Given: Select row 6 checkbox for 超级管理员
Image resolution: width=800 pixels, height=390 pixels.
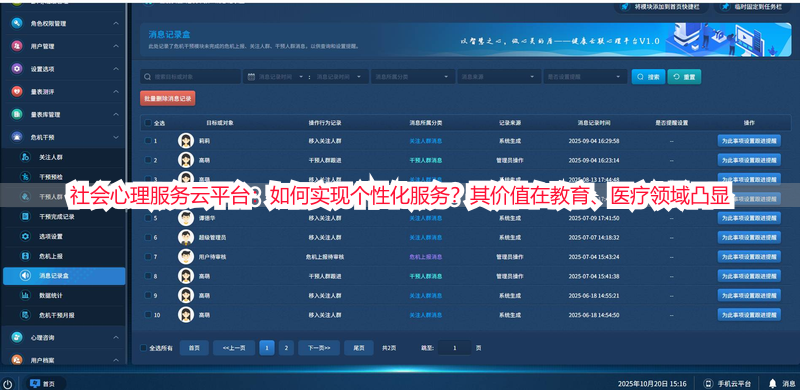Looking at the screenshot, I should tap(148, 237).
